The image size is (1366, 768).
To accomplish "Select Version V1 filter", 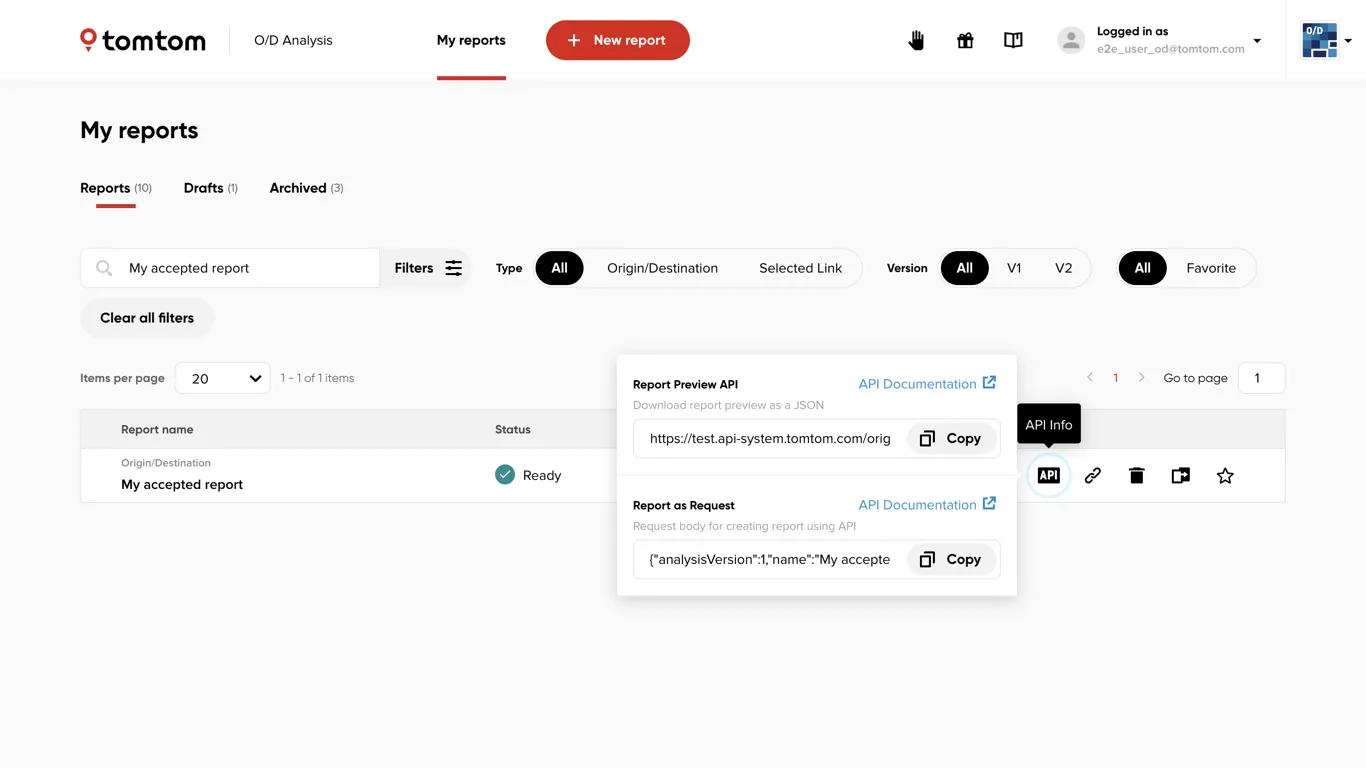I will tap(1014, 268).
